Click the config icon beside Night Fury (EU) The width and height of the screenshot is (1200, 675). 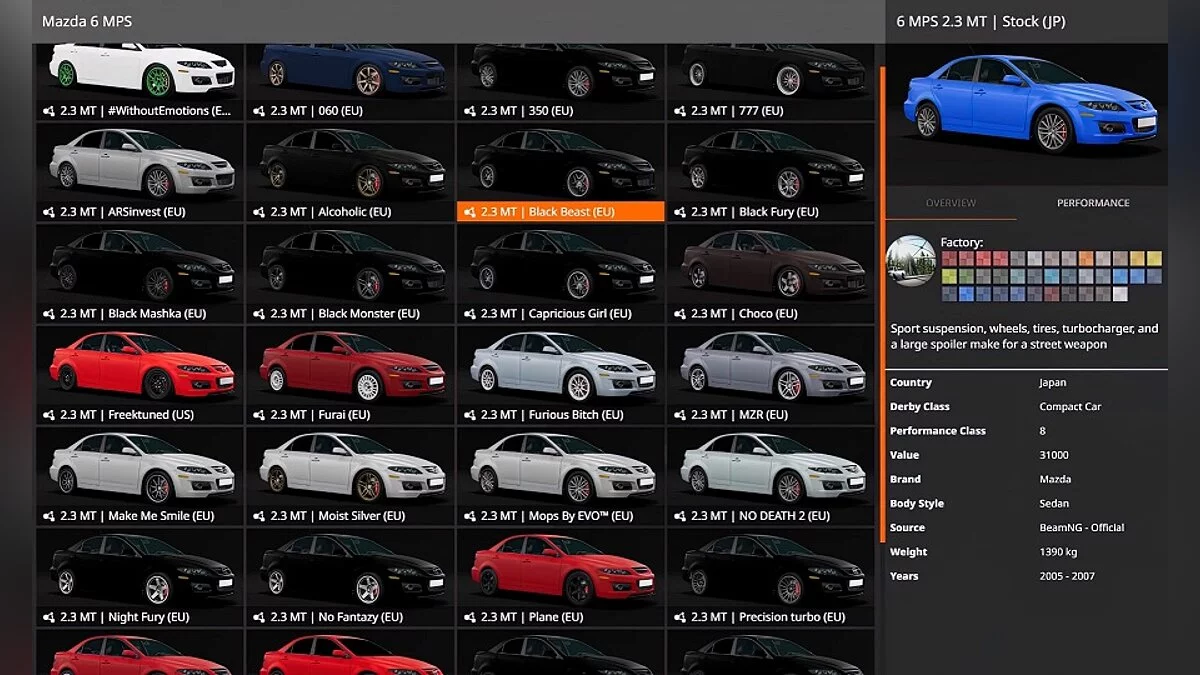pyautogui.click(x=49, y=618)
